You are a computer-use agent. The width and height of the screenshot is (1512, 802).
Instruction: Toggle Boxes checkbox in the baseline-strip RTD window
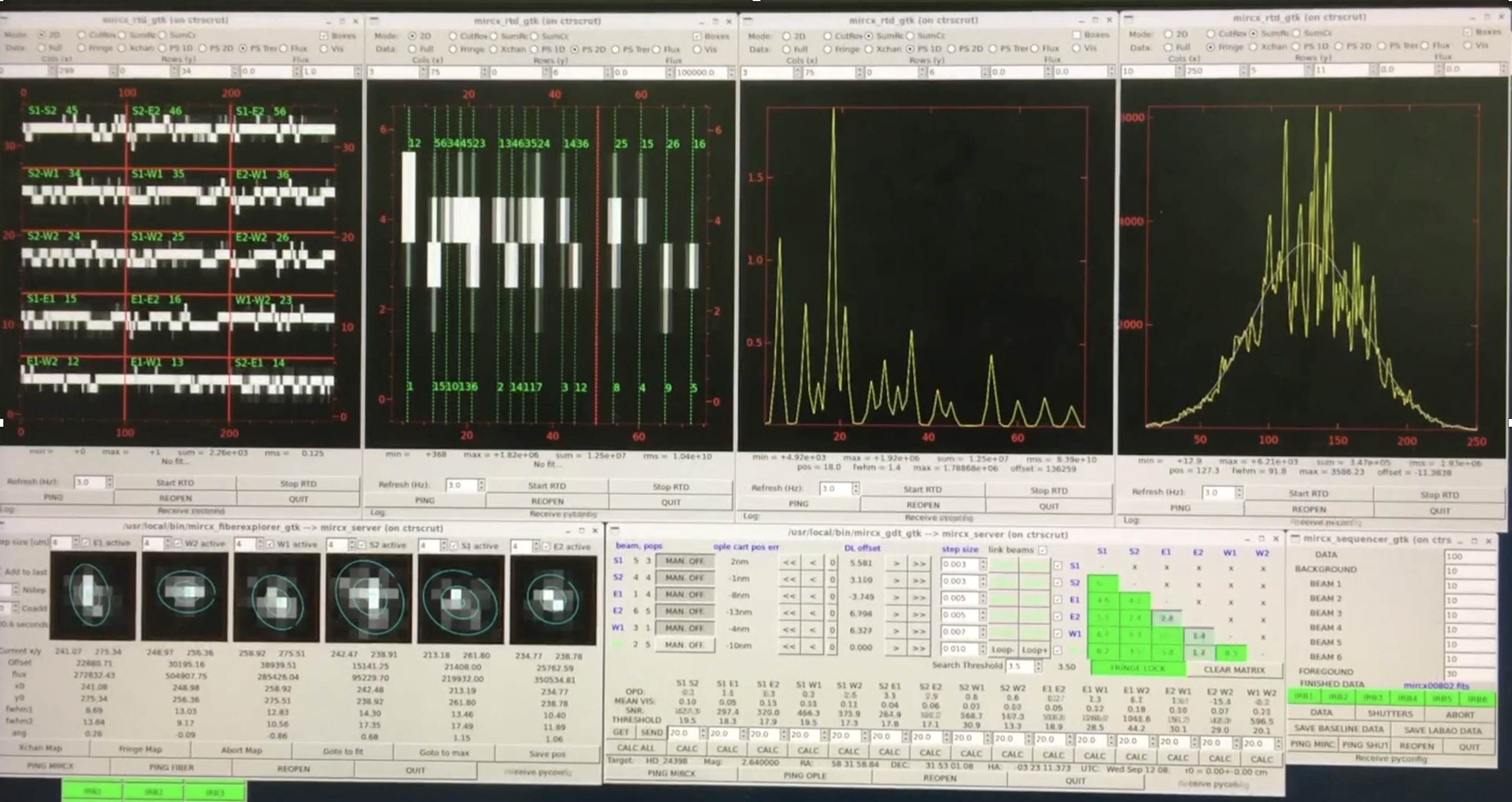coord(324,36)
